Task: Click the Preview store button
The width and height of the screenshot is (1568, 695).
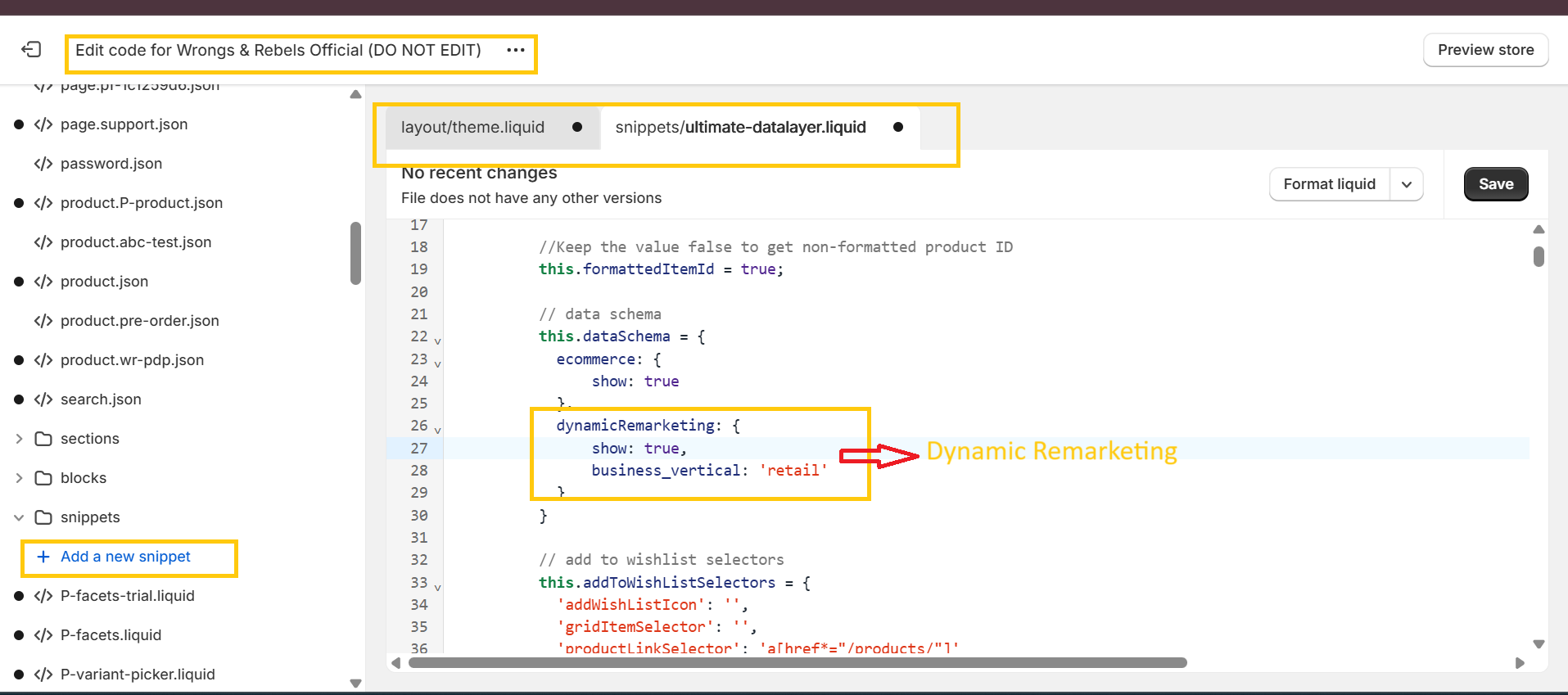Action: point(1485,50)
